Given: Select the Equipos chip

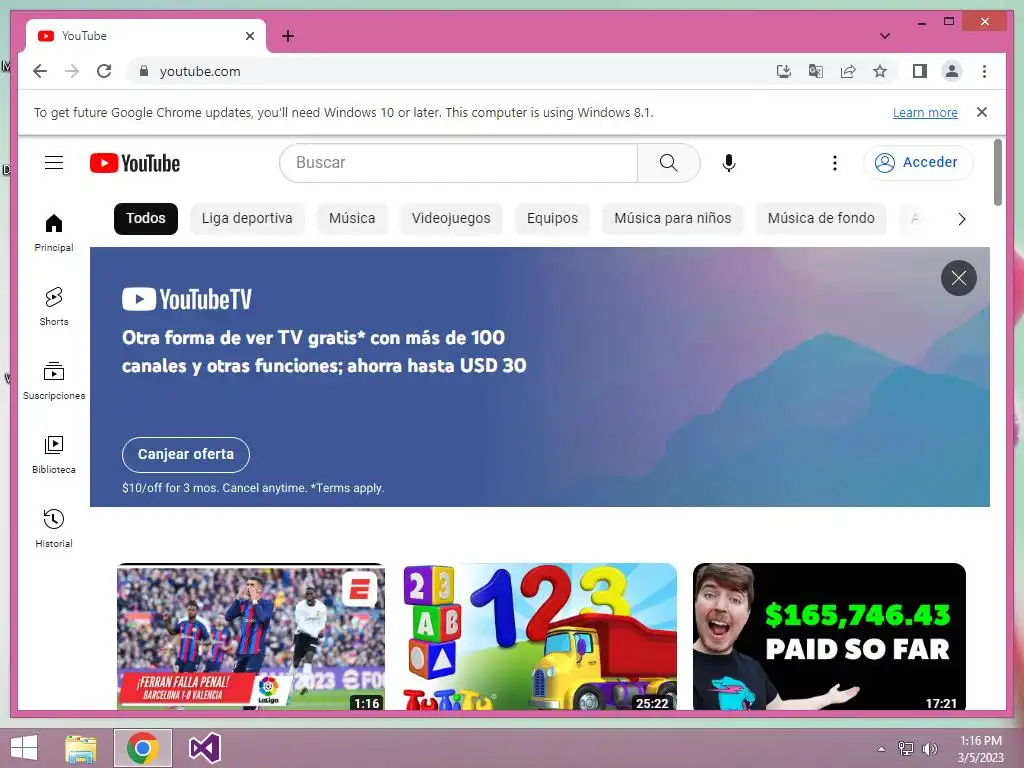Looking at the screenshot, I should pyautogui.click(x=552, y=218).
